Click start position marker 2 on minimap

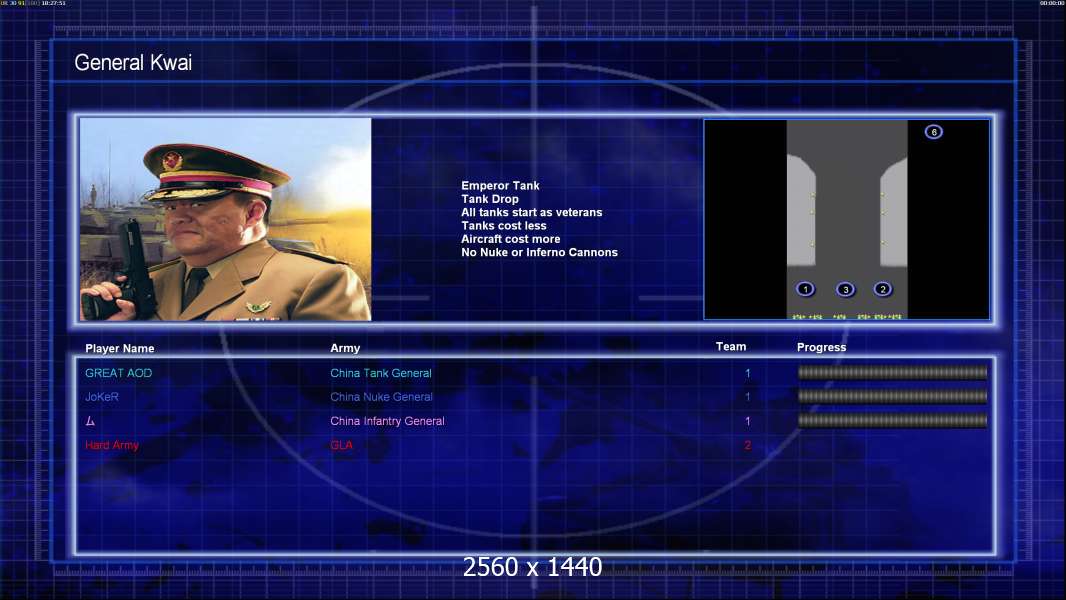pos(882,289)
